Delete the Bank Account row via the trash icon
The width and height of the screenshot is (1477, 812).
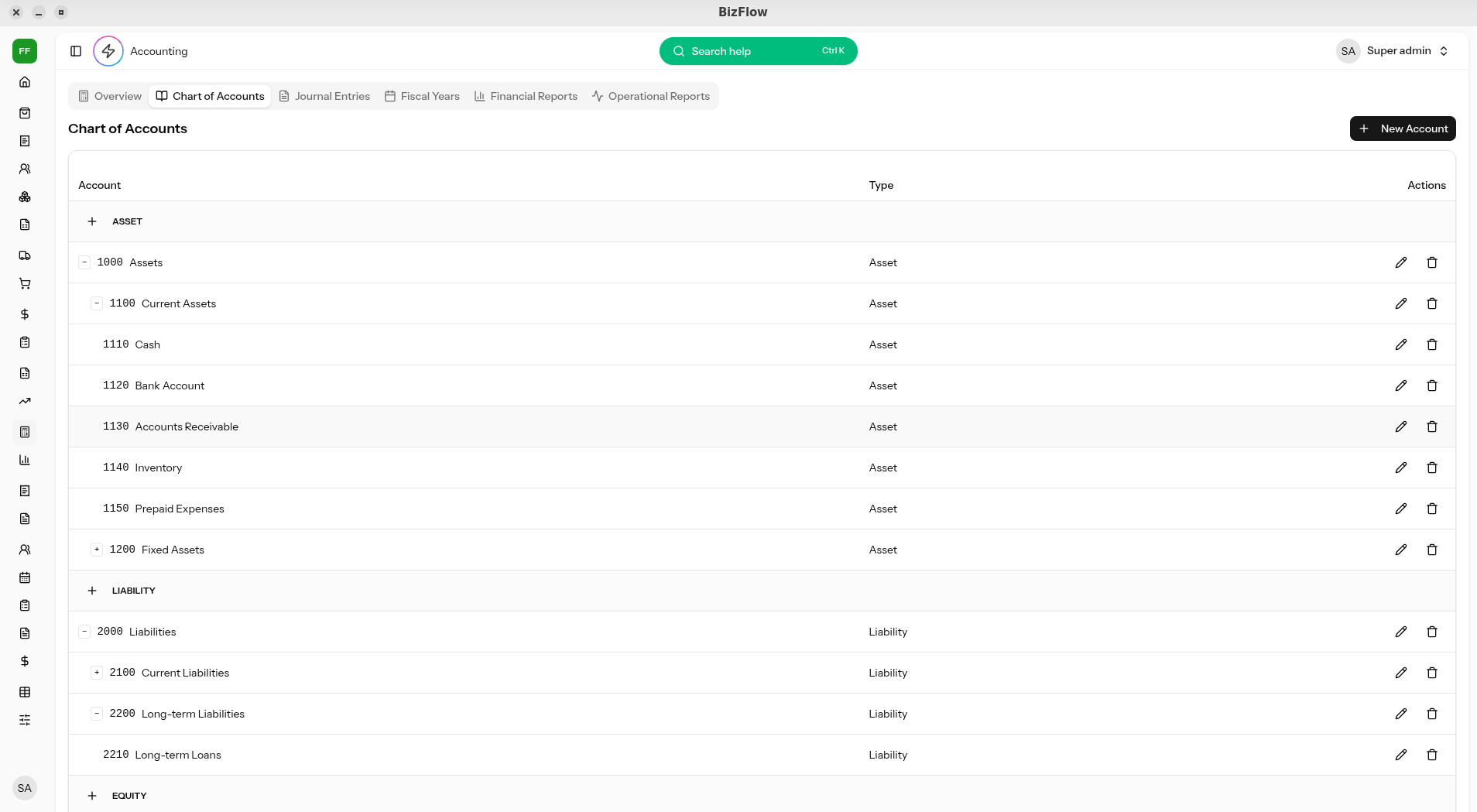pos(1431,385)
